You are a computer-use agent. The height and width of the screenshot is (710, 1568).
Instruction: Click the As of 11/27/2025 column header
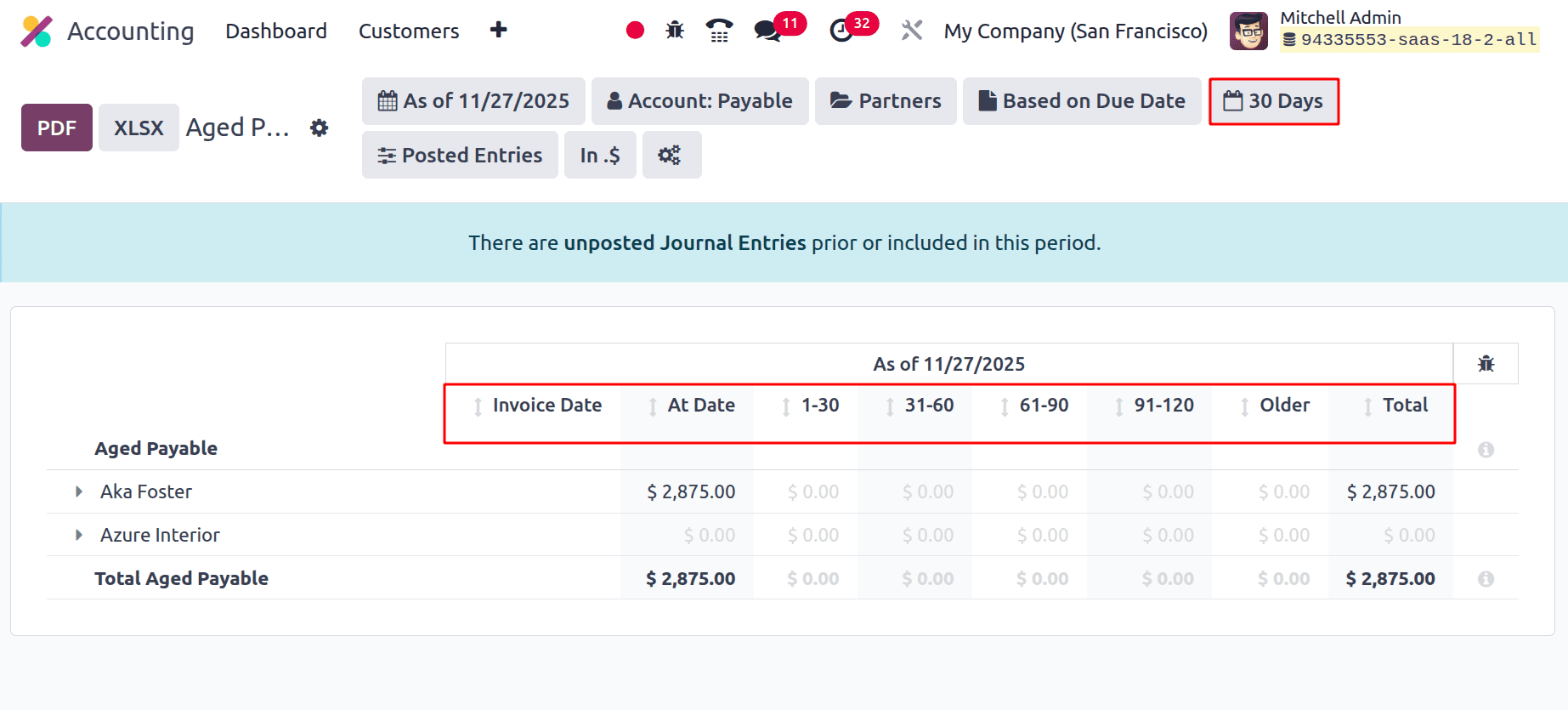point(949,364)
